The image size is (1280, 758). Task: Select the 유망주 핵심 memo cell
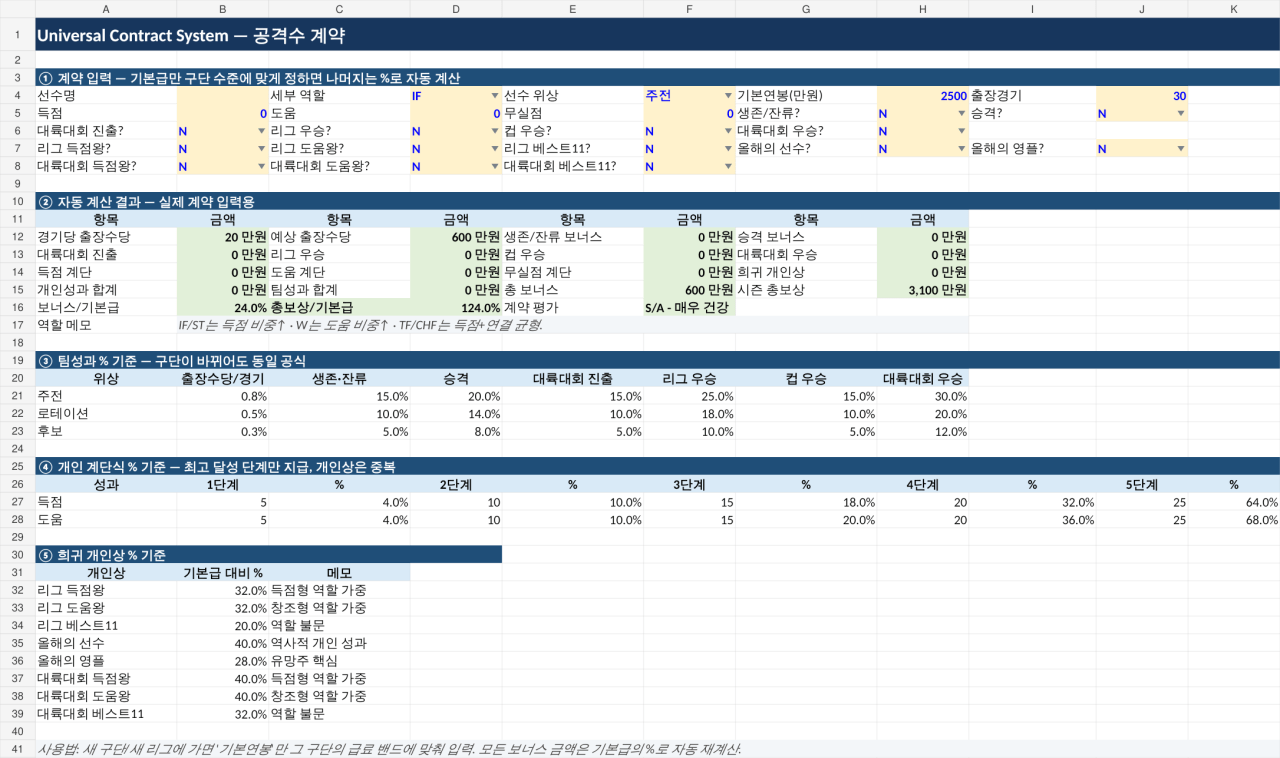(340, 661)
